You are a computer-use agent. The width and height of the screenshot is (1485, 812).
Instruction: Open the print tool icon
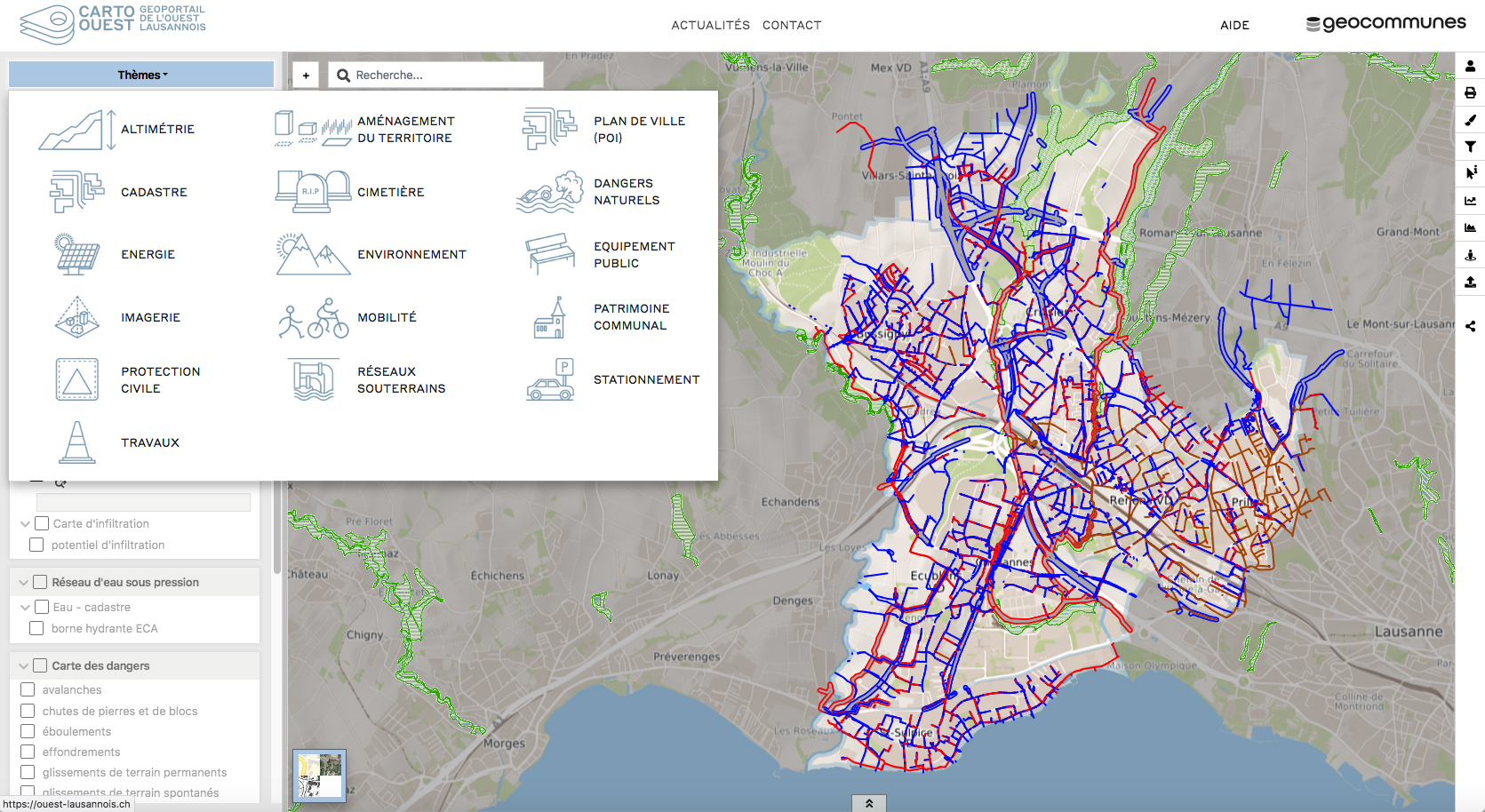tap(1470, 92)
